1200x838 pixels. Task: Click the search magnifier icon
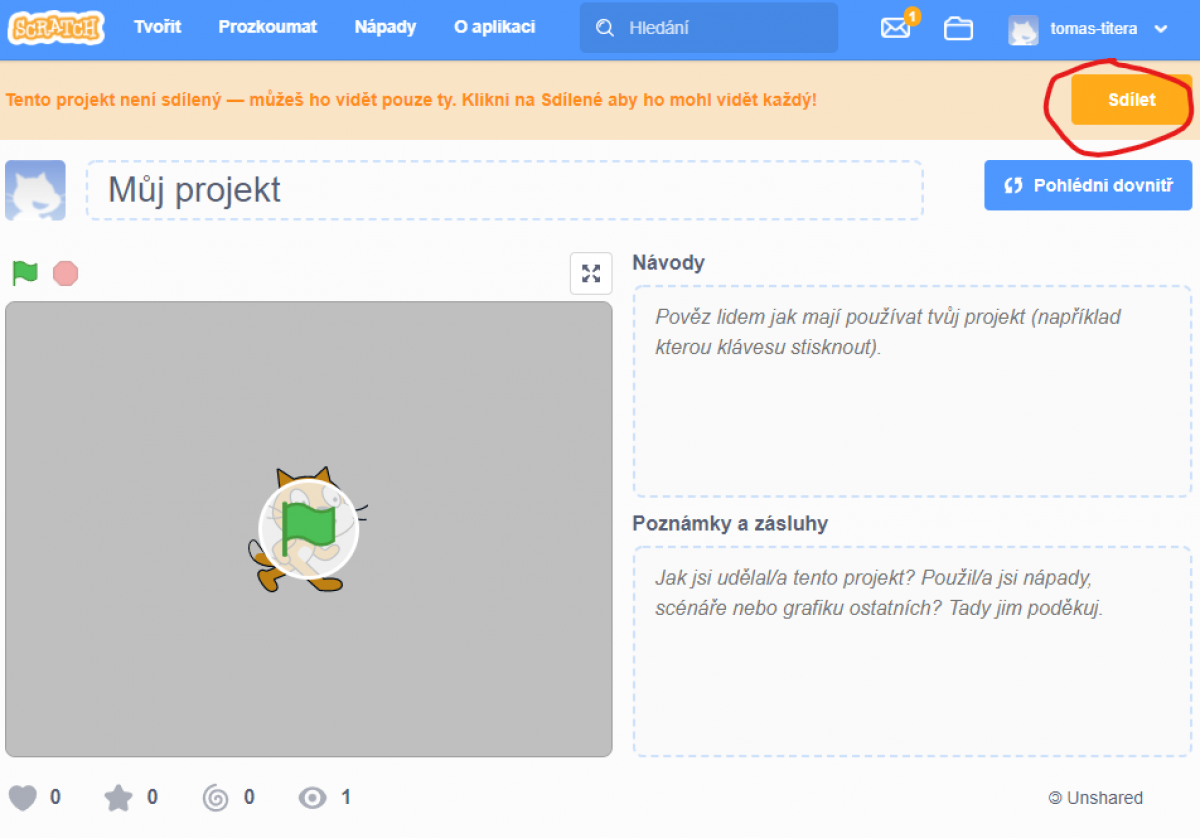click(604, 28)
